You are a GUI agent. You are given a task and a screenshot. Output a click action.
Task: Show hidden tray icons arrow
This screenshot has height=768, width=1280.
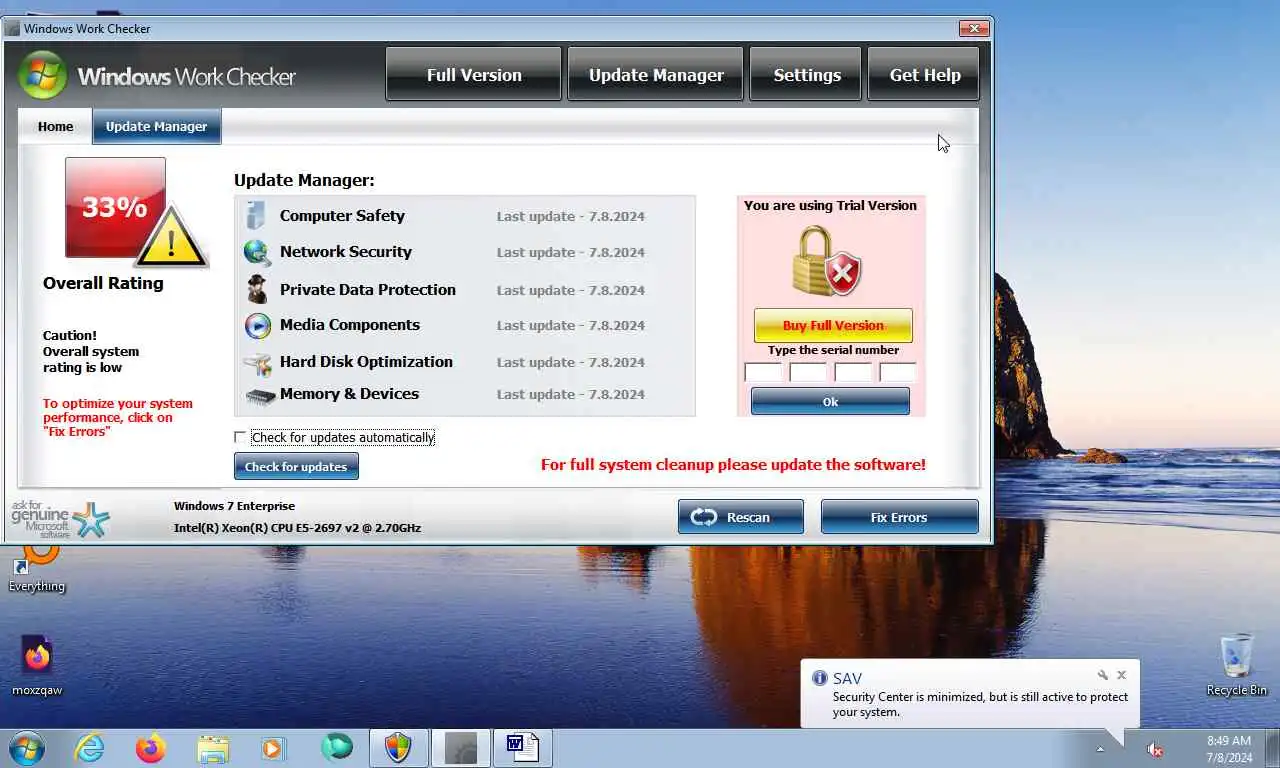click(x=1100, y=749)
